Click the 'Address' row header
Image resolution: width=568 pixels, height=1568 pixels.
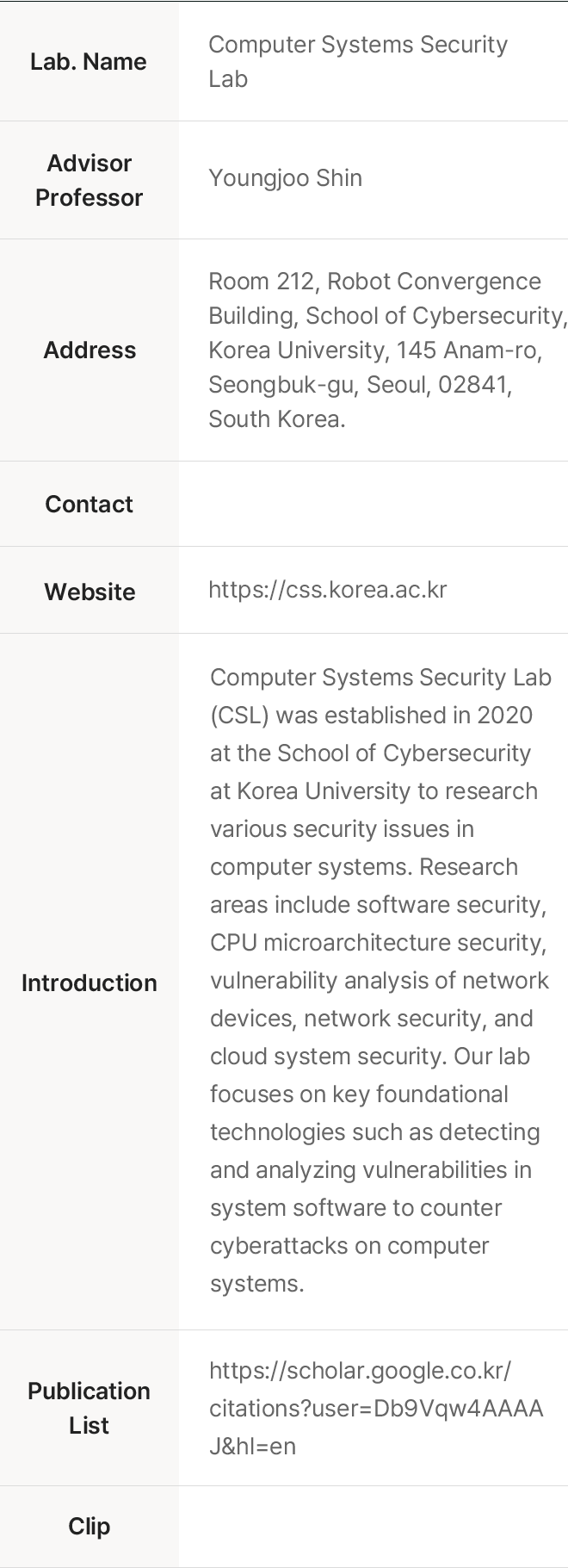tap(90, 350)
